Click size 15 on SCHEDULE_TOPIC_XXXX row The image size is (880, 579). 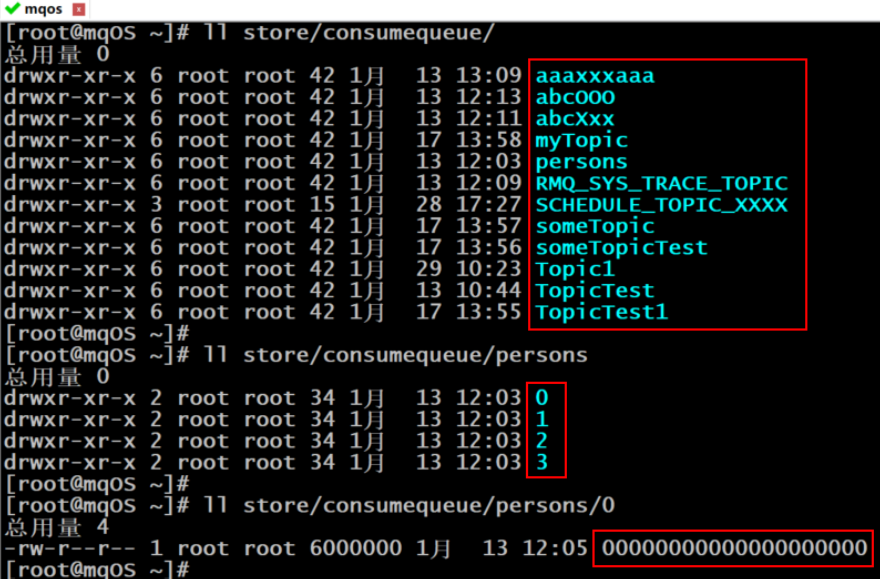[323, 205]
